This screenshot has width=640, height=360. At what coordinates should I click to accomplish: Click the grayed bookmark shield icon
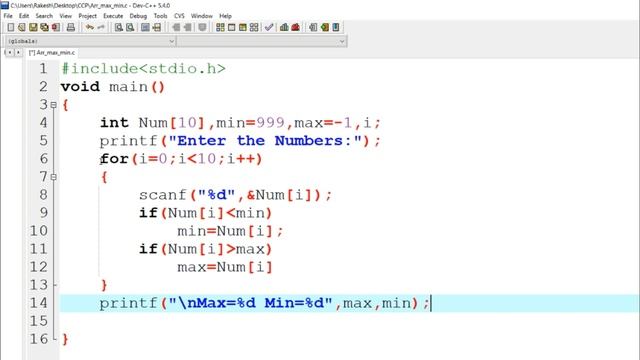(x=202, y=27)
